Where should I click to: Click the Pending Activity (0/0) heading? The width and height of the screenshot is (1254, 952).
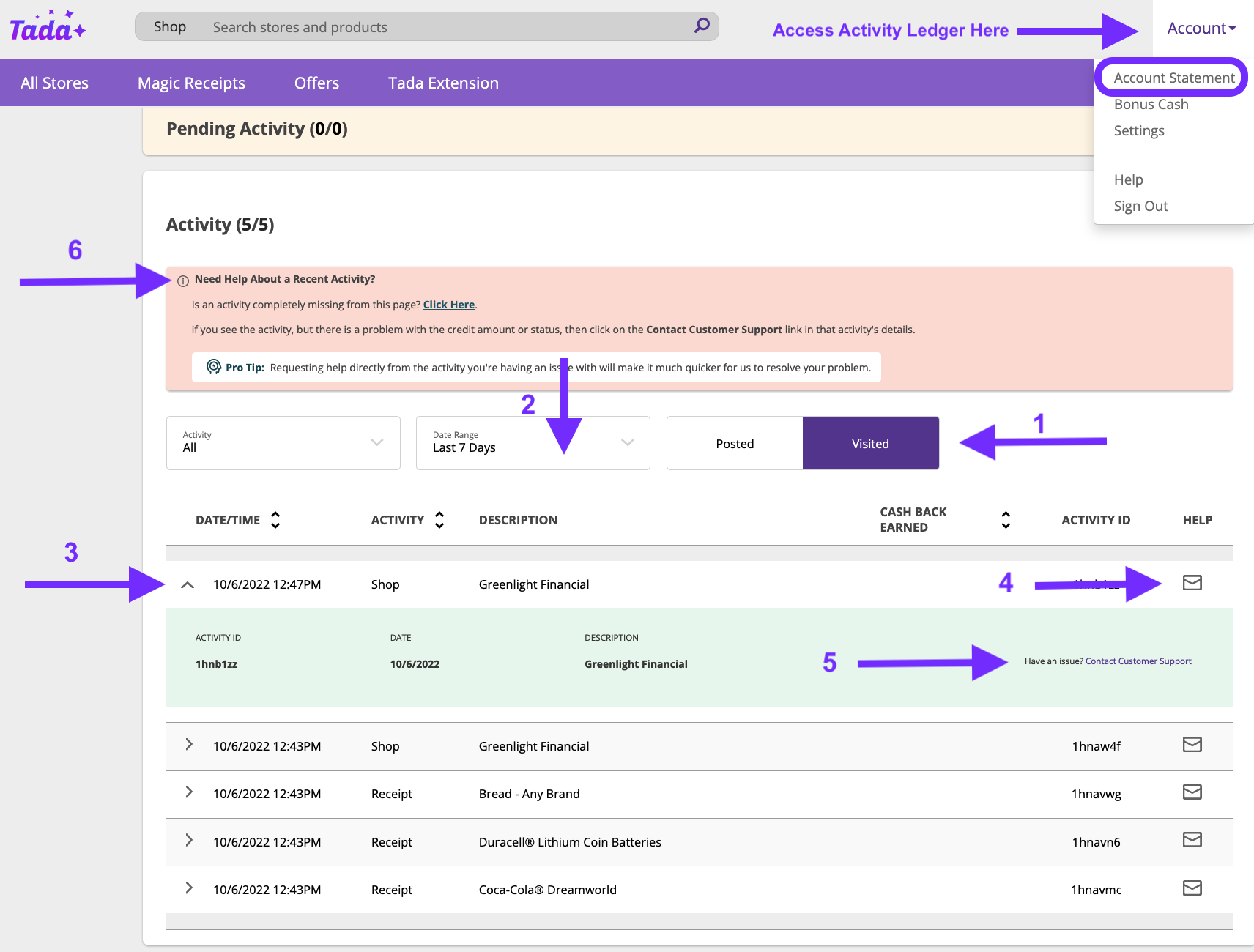(257, 129)
